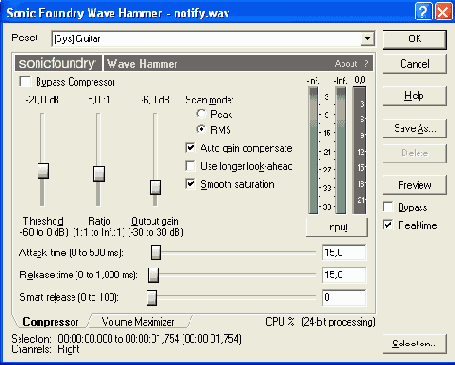
Task: Click the question mark next to About
Action: pyautogui.click(x=366, y=64)
